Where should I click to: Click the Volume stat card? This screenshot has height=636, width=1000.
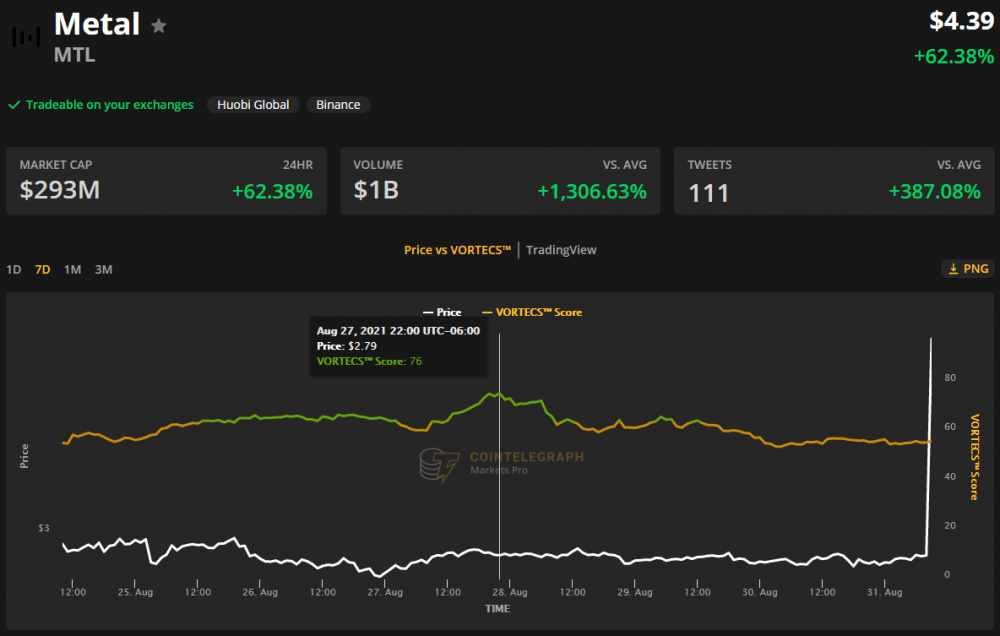[x=500, y=181]
